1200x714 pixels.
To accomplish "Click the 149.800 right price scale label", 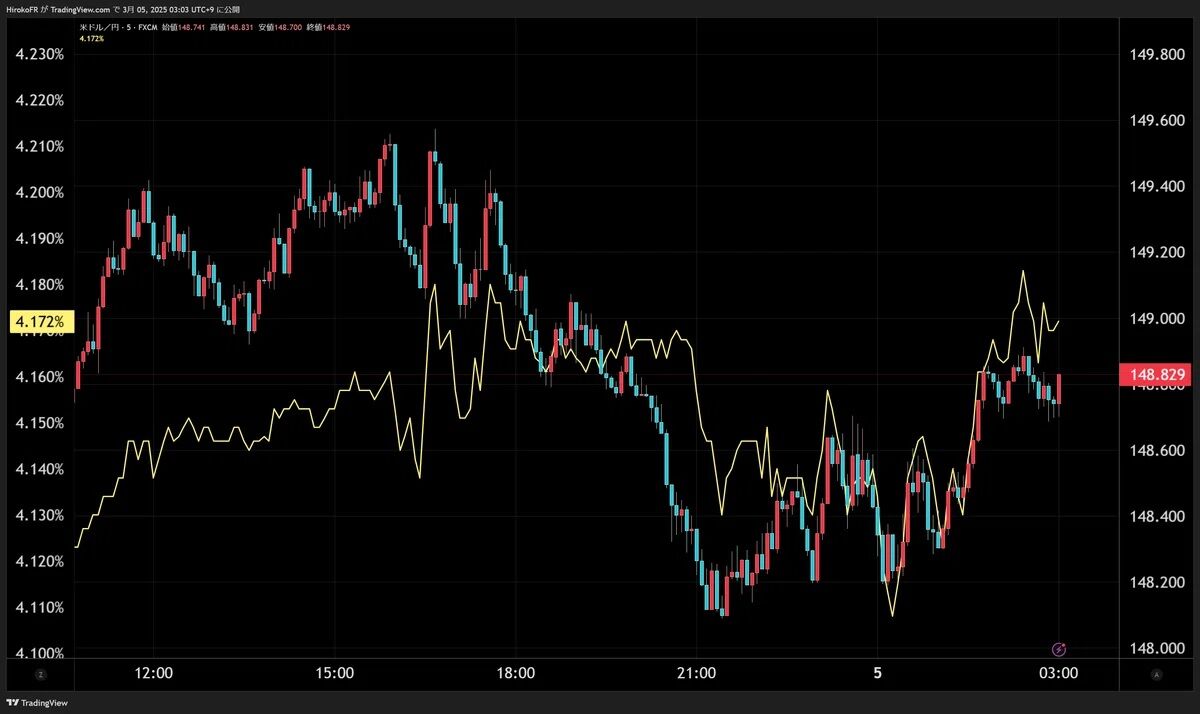I will [1158, 54].
